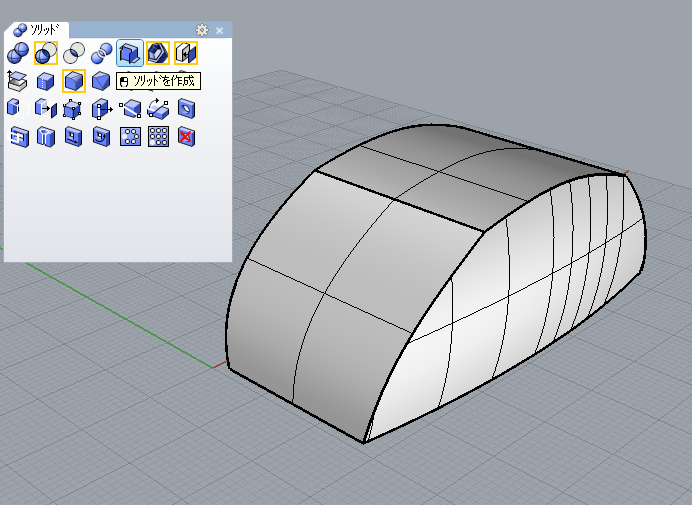
Task: Select the Boolean Difference tool icon
Action: coord(46,53)
